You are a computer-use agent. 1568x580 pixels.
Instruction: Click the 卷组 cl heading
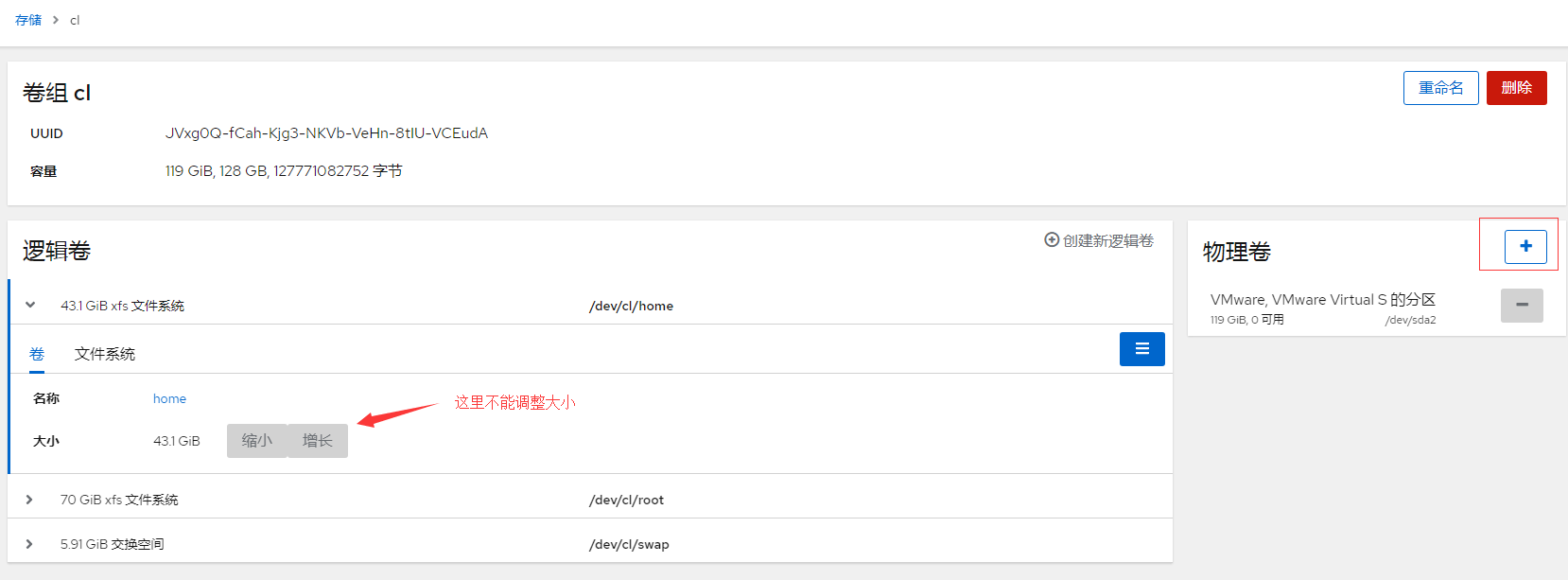pos(57,93)
